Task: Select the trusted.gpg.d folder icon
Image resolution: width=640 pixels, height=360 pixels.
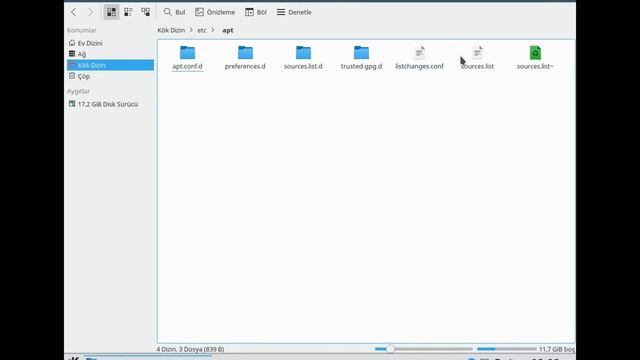Action: 361,53
